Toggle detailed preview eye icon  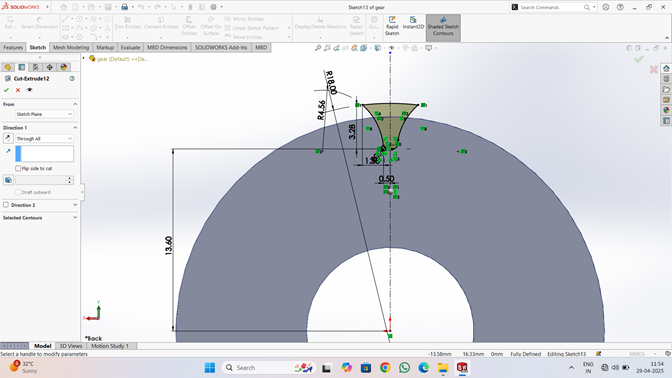point(29,90)
